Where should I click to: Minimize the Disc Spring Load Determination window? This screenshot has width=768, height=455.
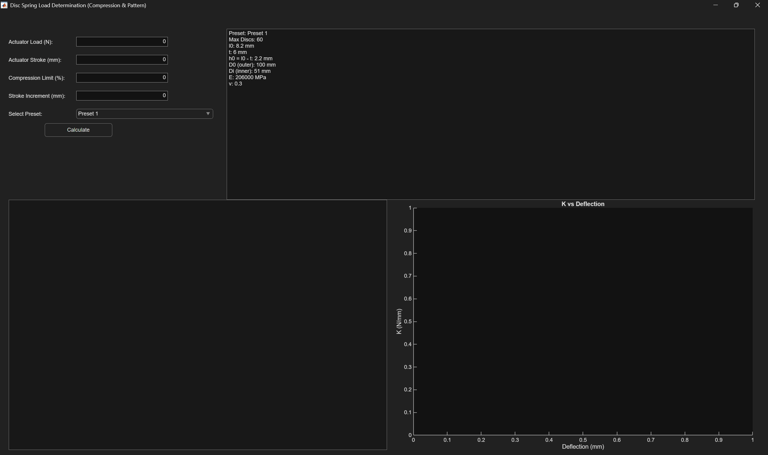(x=716, y=5)
